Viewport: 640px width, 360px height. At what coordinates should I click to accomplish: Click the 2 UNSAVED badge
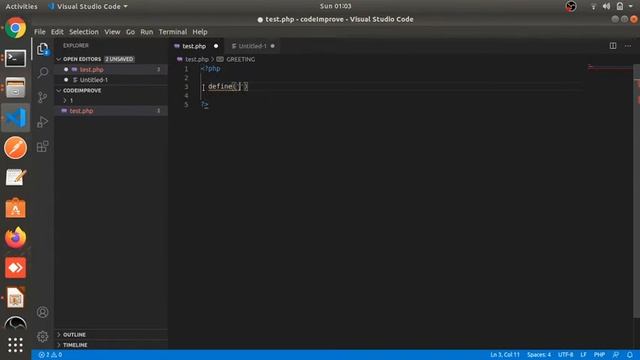pyautogui.click(x=119, y=59)
